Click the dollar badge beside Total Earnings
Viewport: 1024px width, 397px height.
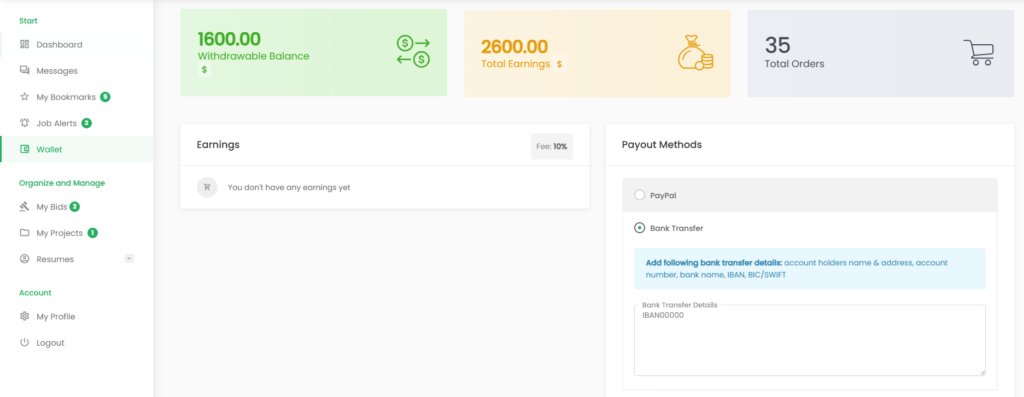tap(559, 64)
